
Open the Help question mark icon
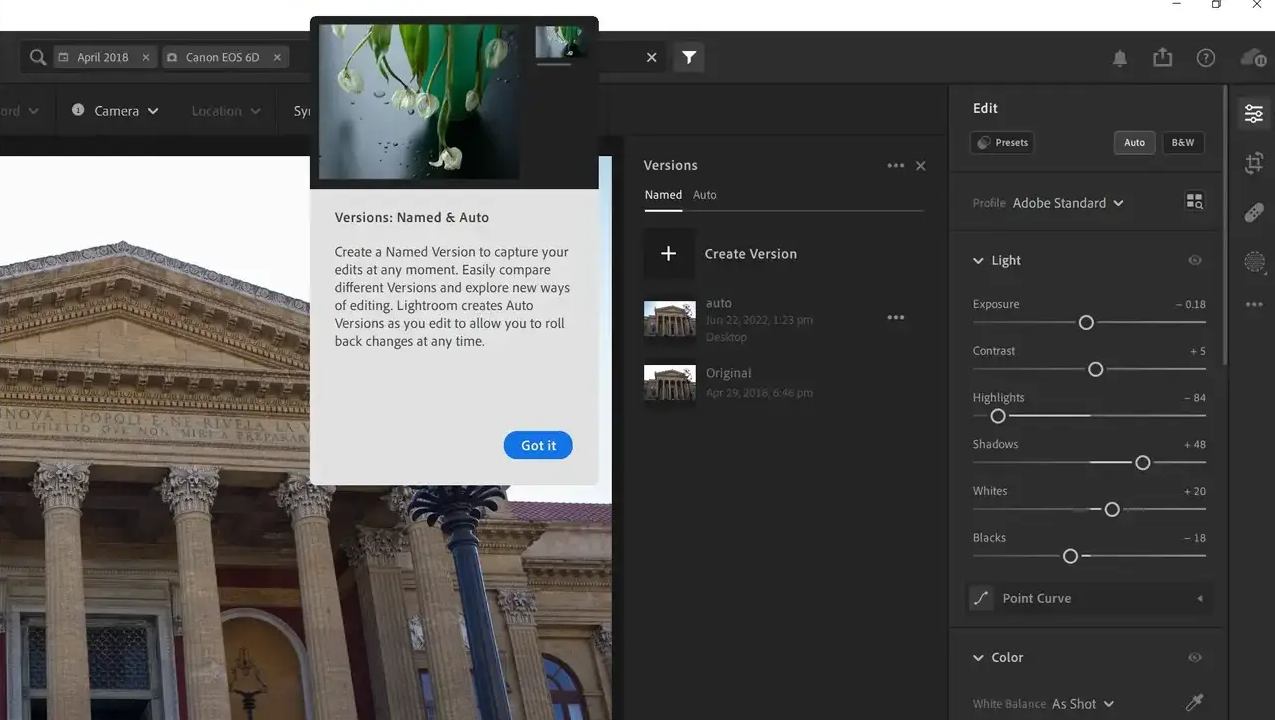click(x=1206, y=58)
